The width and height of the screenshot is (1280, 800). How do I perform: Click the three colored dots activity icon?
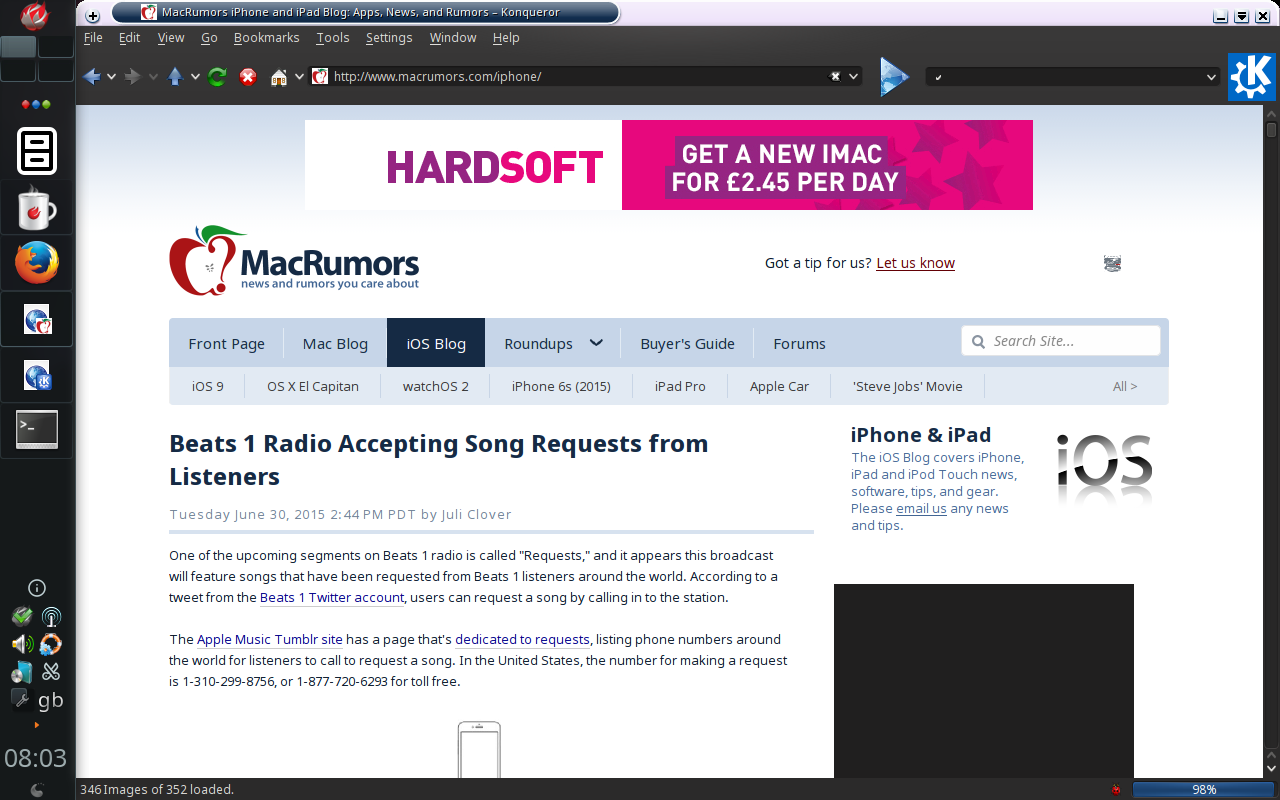pyautogui.click(x=36, y=104)
